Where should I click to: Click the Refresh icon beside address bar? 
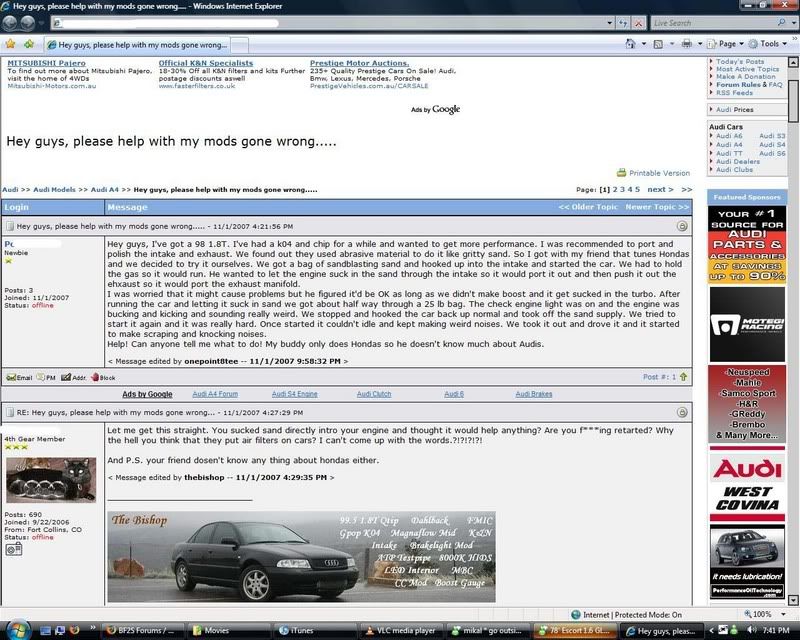pyautogui.click(x=623, y=23)
